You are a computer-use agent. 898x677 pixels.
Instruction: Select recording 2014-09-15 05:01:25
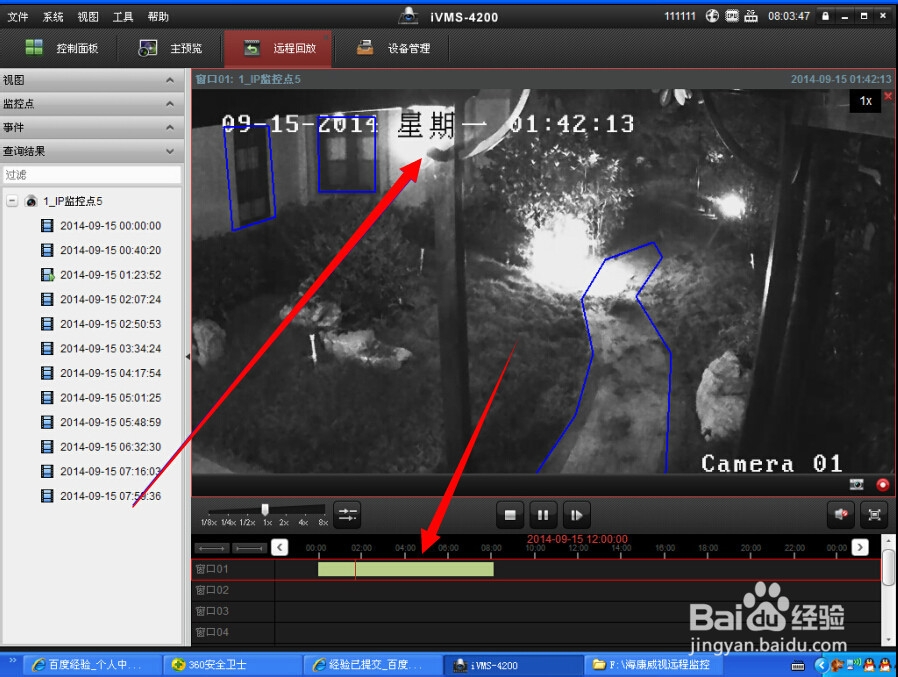point(111,397)
